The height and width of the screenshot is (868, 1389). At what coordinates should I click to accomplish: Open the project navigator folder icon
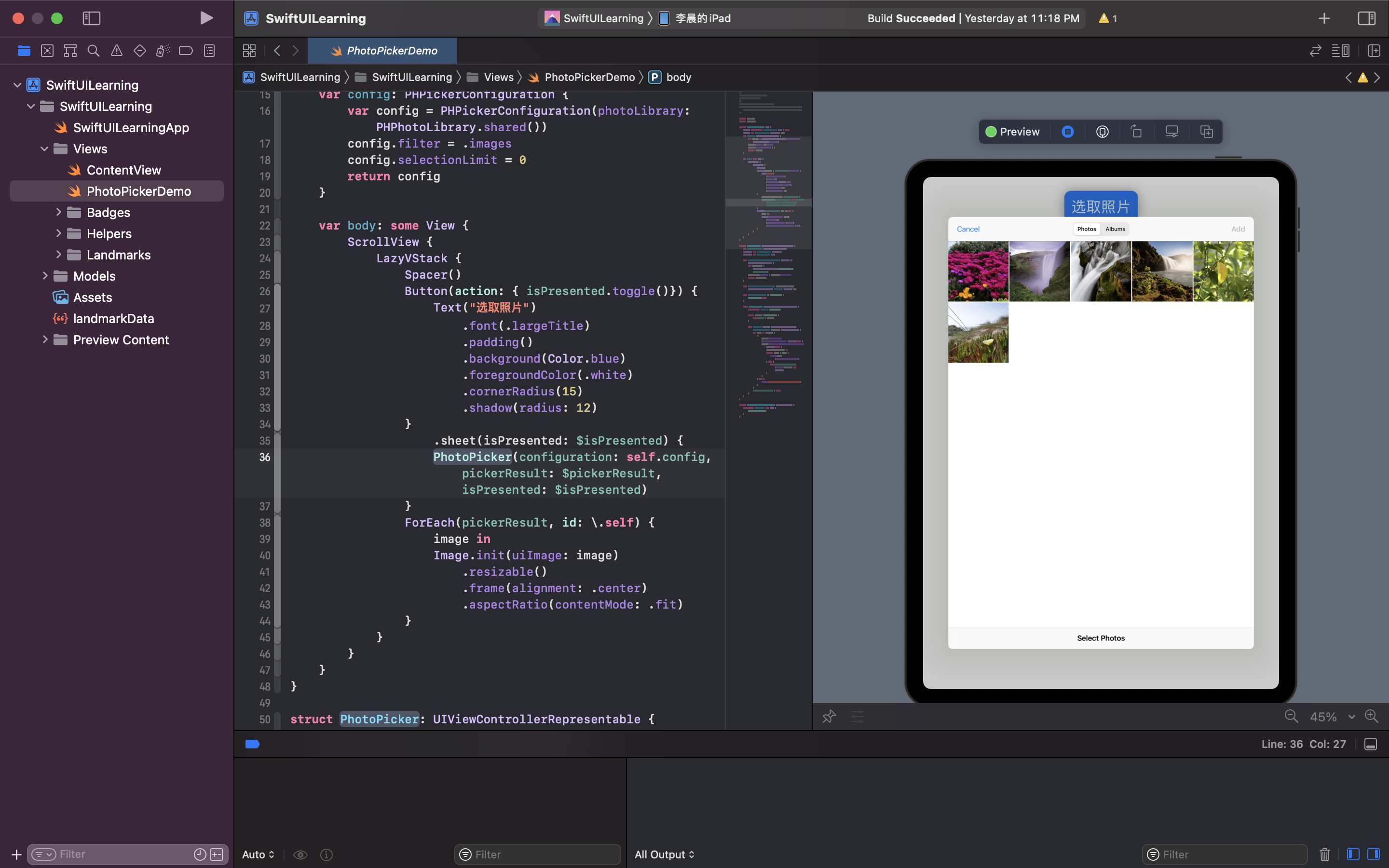[24, 51]
